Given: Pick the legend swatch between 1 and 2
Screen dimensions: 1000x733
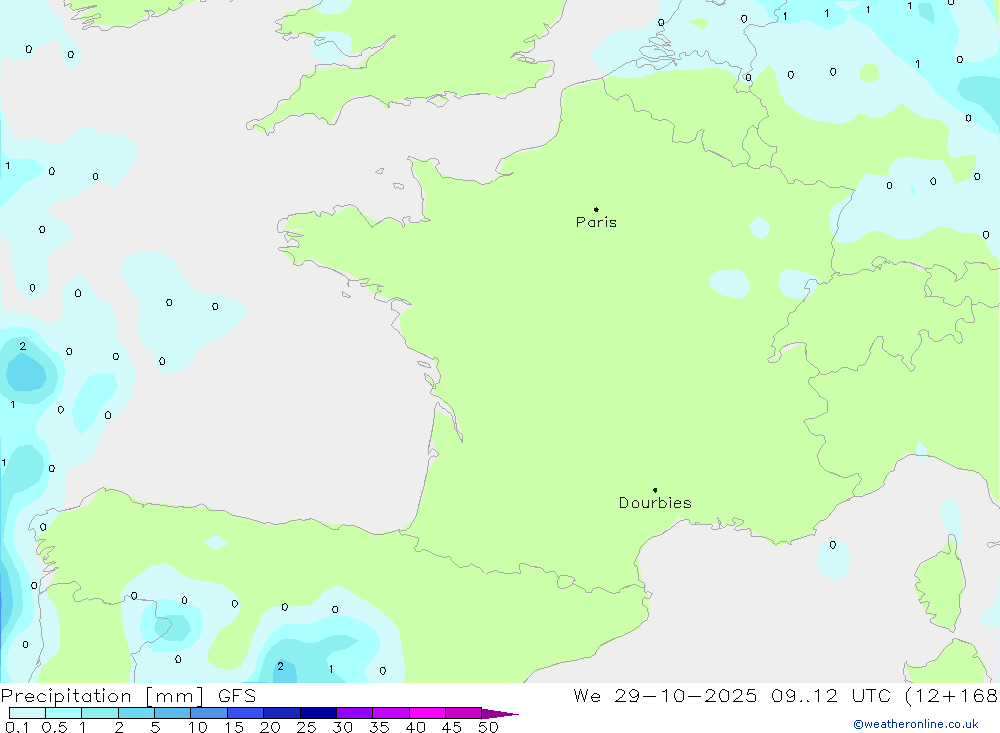Looking at the screenshot, I should click(x=100, y=713).
